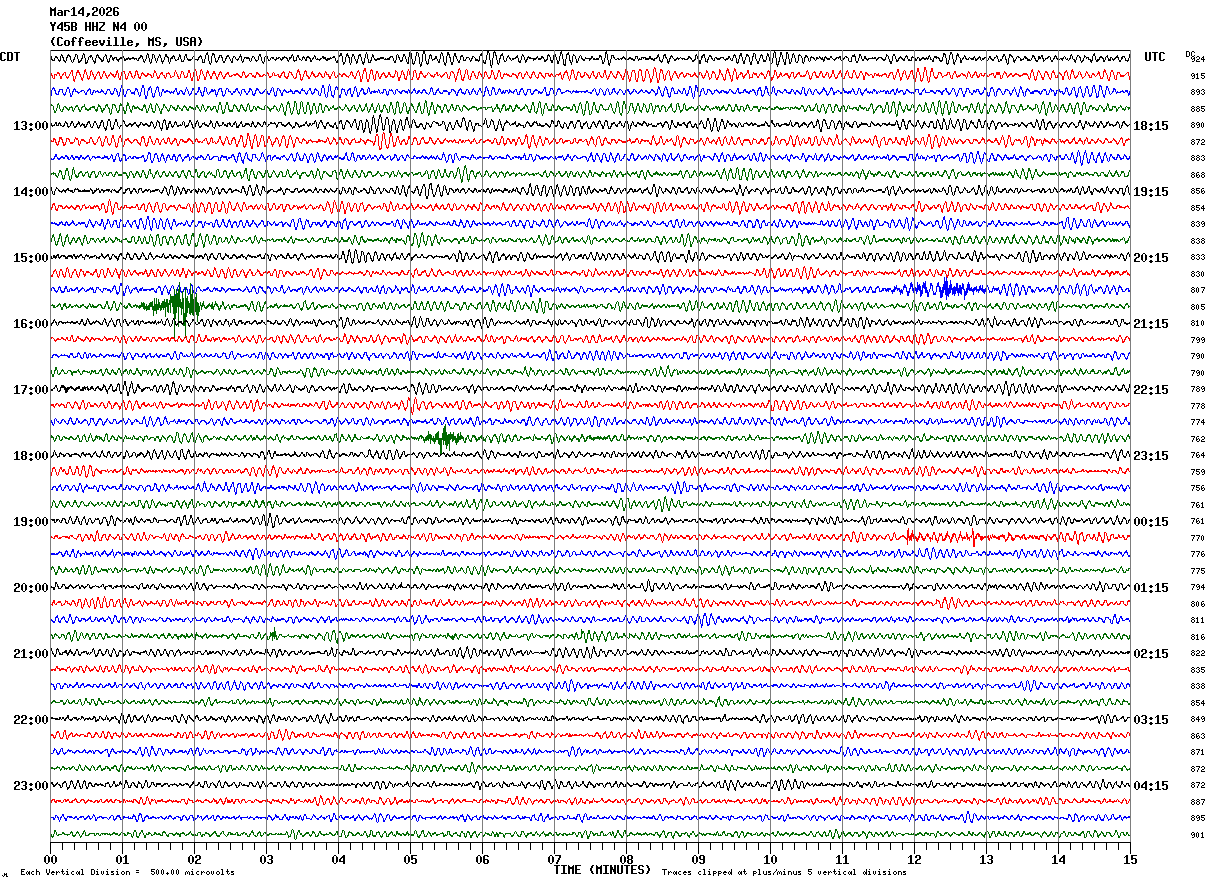Viewport: 1210px width, 886px height.
Task: Click the TIME (MINUTES) axis title
Action: point(602,870)
